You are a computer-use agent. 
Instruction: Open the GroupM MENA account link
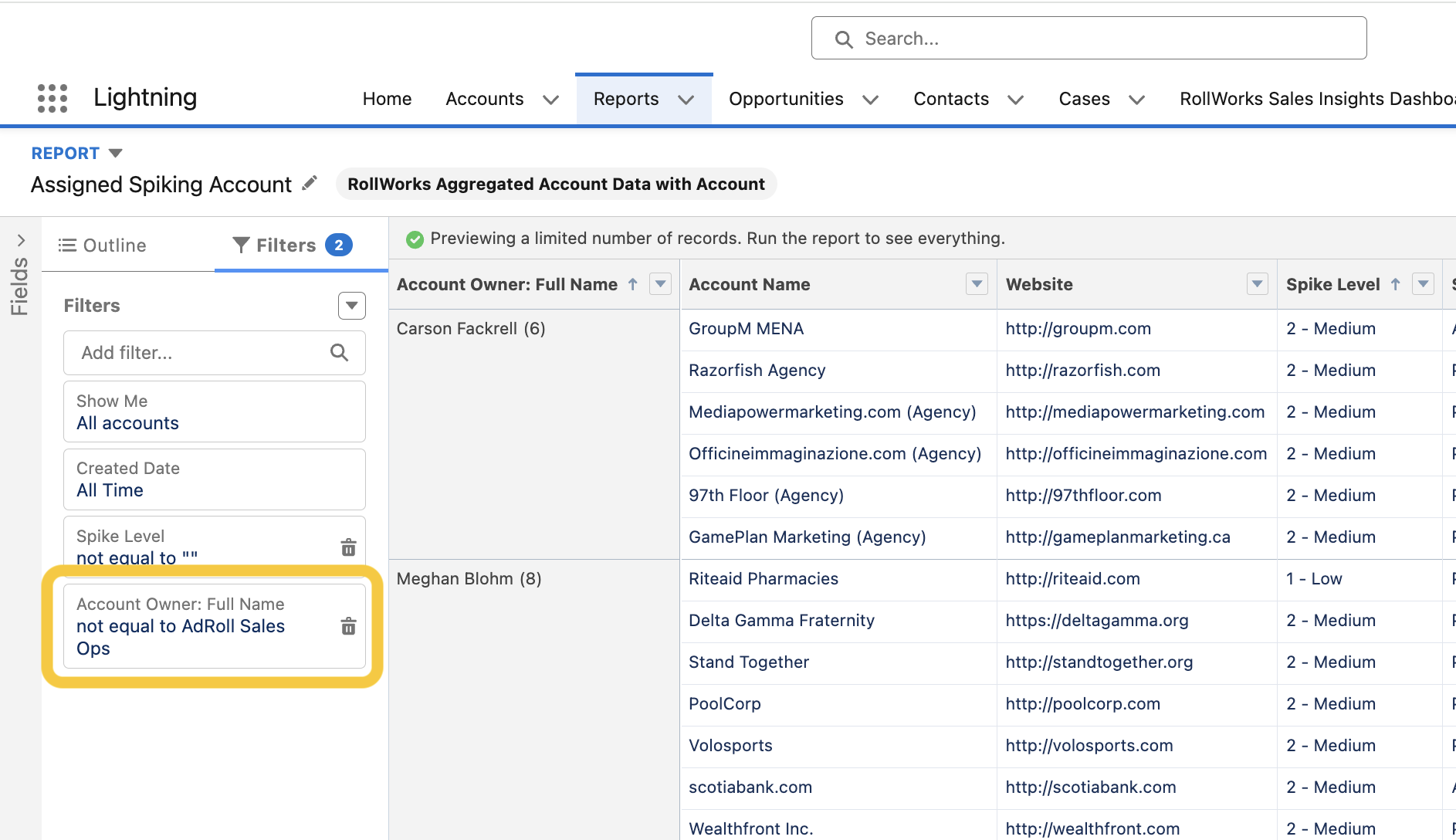[746, 329]
